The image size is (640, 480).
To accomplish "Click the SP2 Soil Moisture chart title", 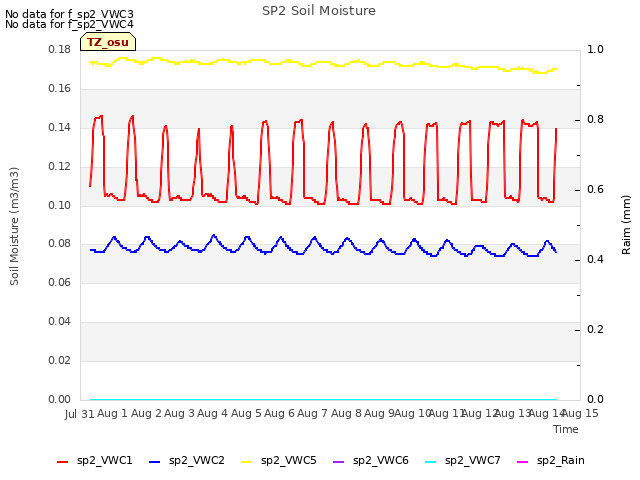I will pos(319,11).
